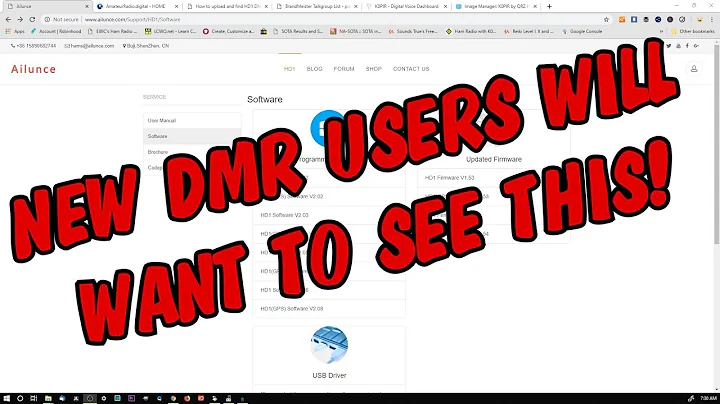This screenshot has height=404, width=720.
Task: Select Software in the Service sidebar
Action: (192, 136)
